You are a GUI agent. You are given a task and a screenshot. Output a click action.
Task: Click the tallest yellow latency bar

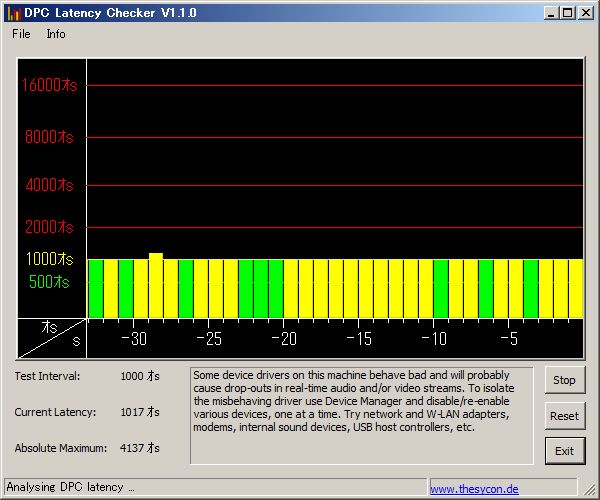coord(156,285)
